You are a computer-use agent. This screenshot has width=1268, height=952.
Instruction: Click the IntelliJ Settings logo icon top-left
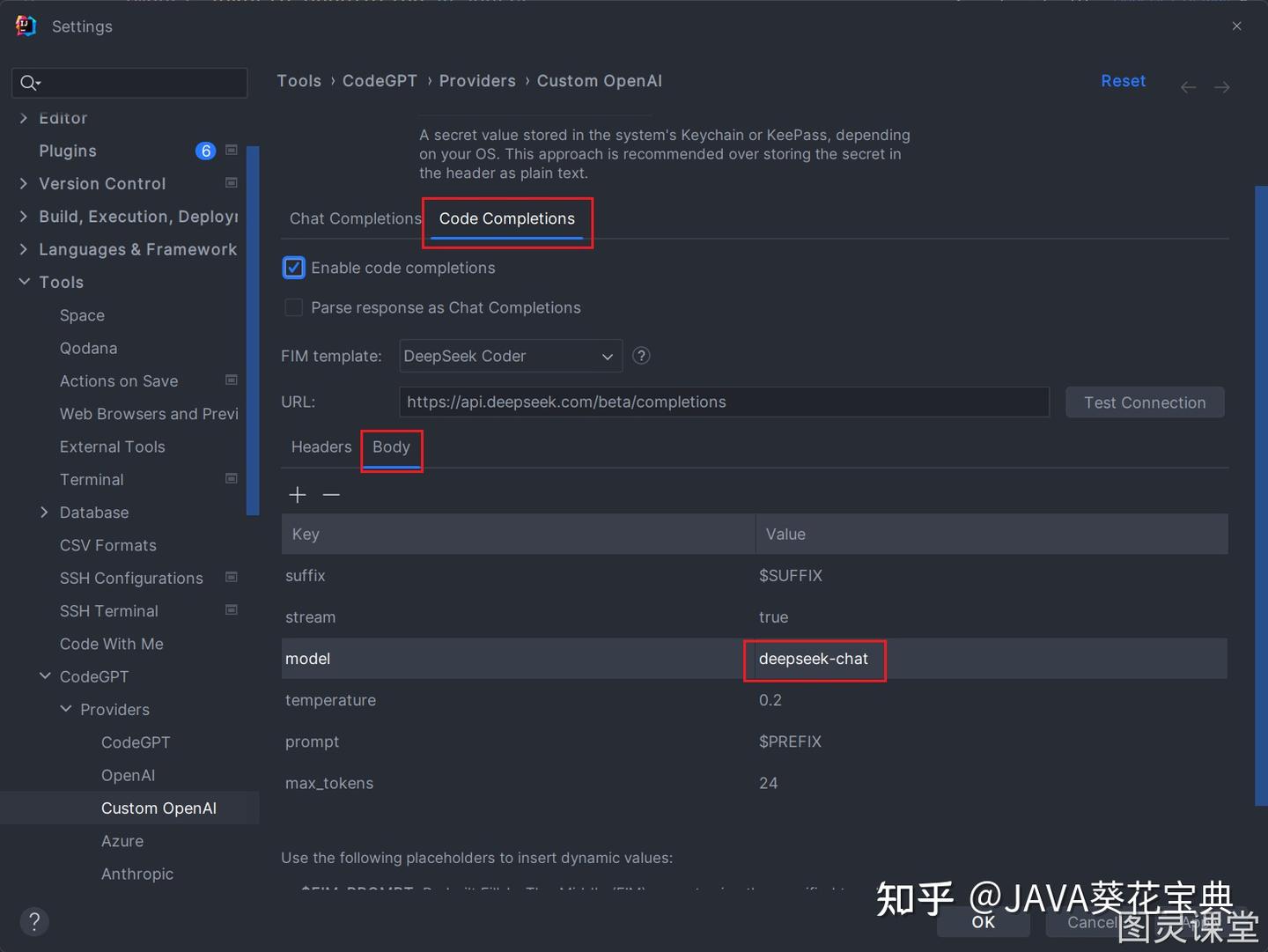26,26
